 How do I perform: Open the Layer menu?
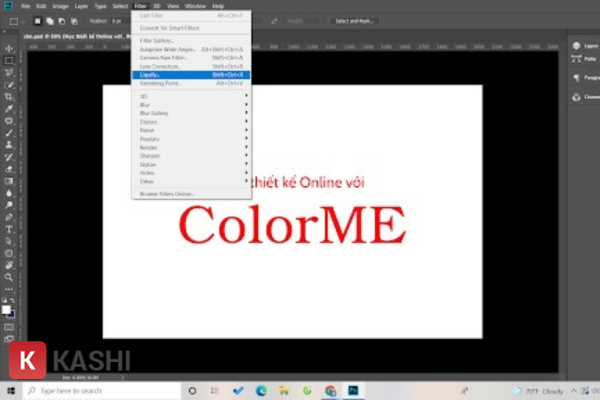(x=81, y=6)
